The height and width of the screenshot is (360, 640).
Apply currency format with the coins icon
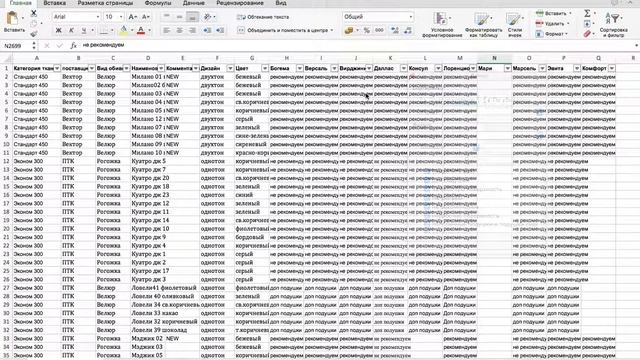coord(349,31)
